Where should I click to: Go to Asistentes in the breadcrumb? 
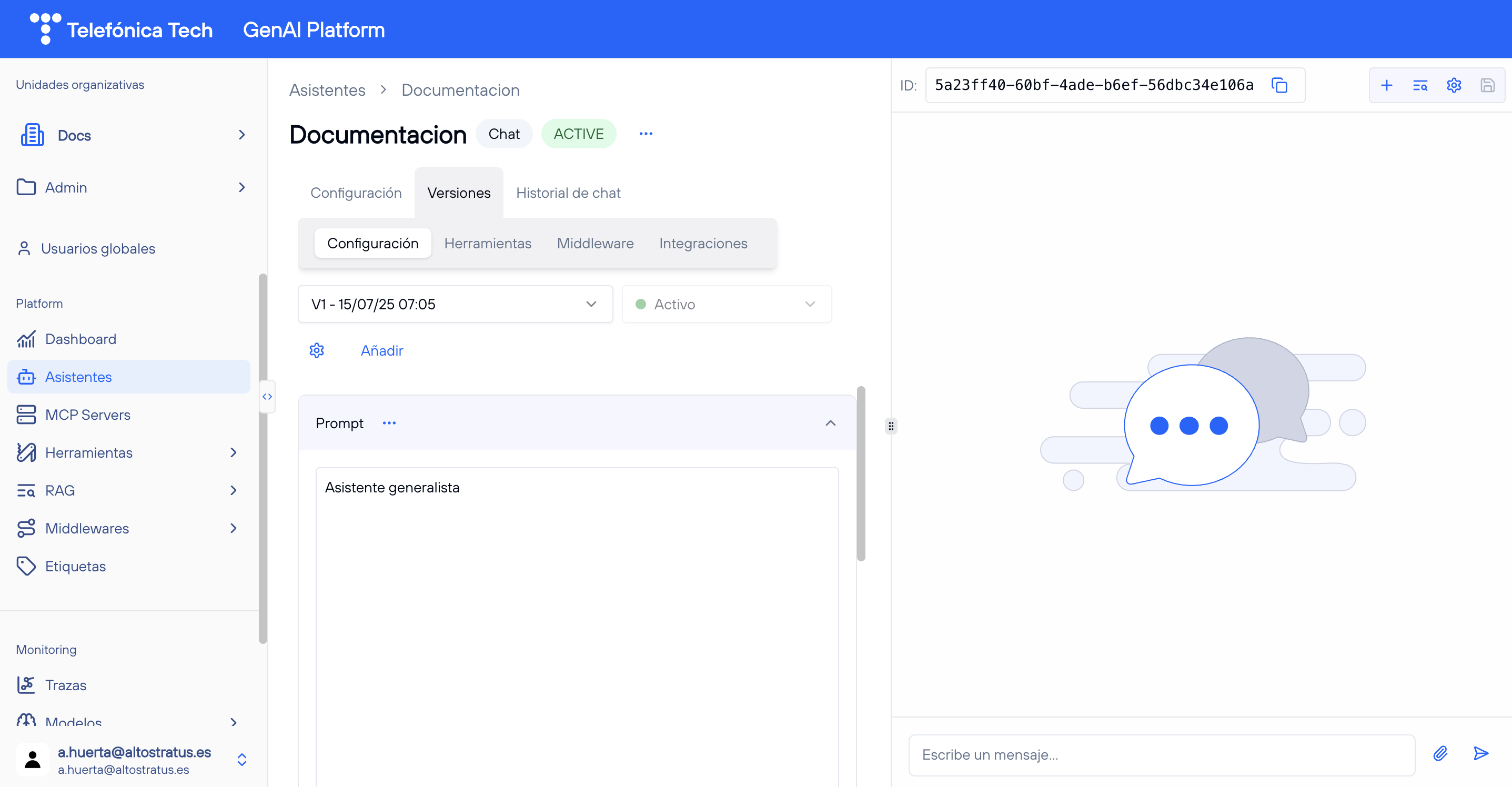pyautogui.click(x=327, y=90)
